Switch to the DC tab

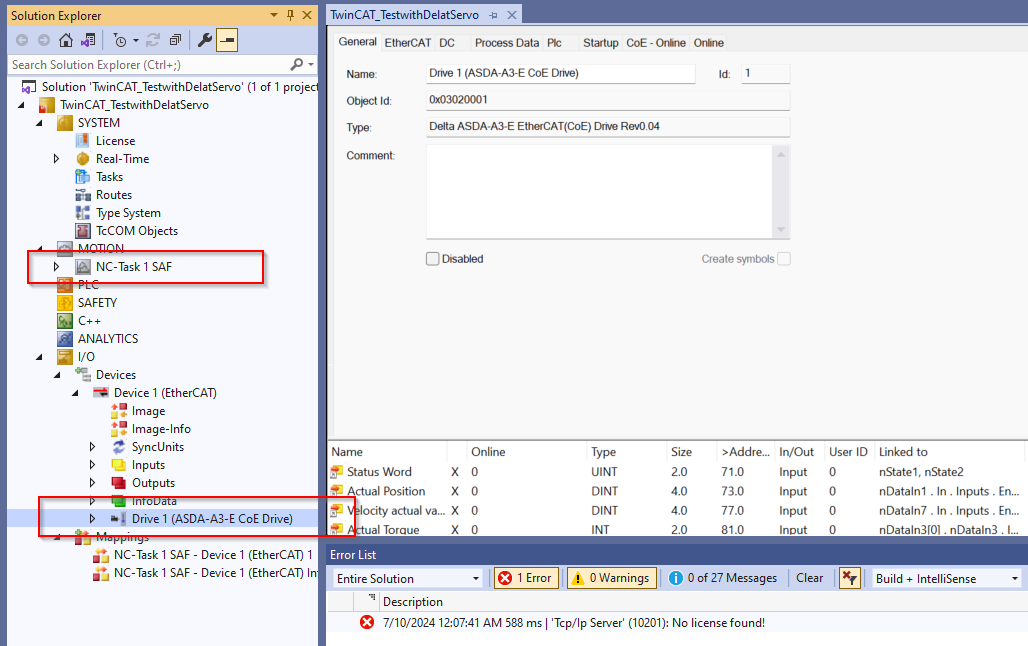pyautogui.click(x=447, y=43)
